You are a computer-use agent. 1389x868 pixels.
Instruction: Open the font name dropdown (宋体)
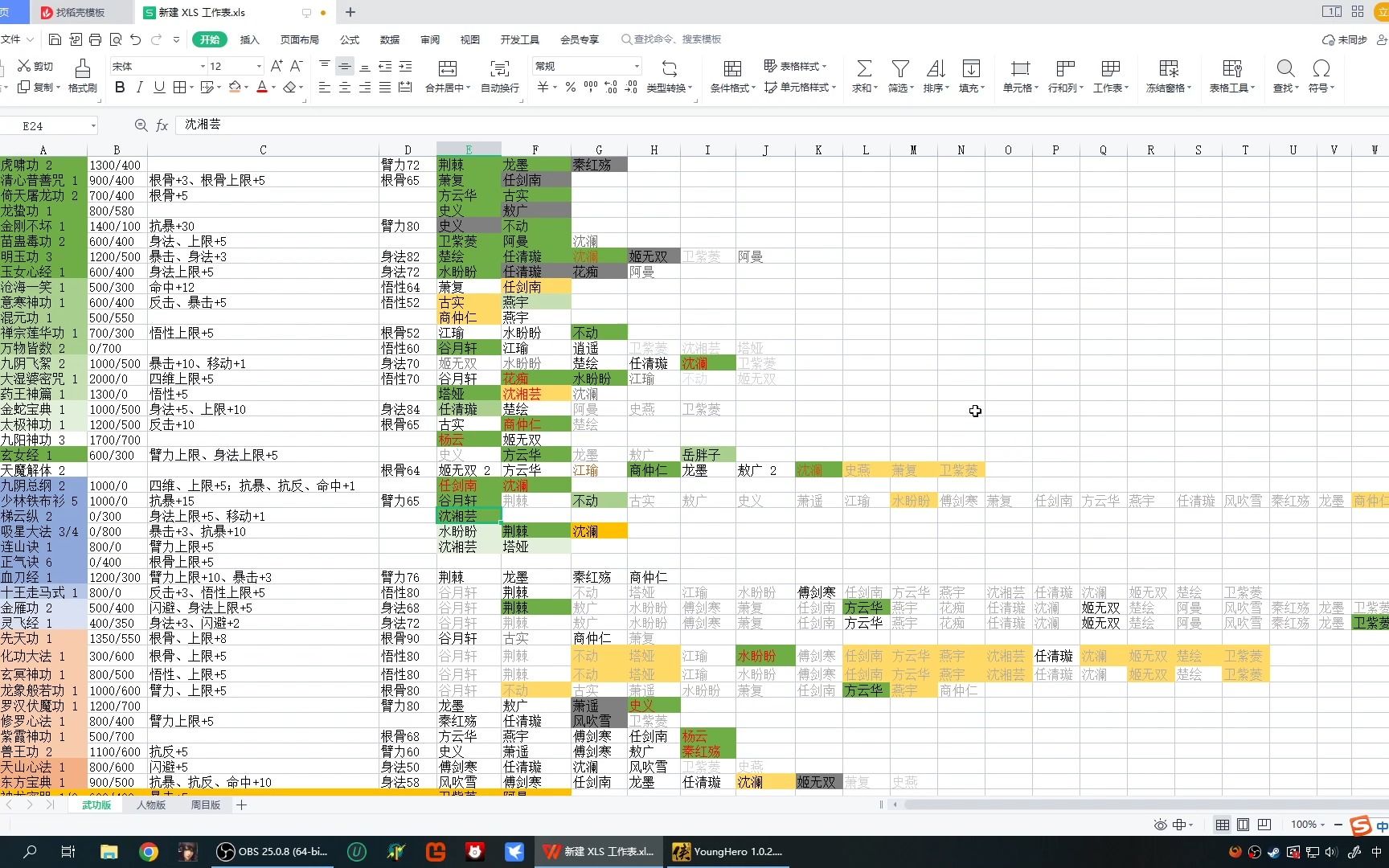203,66
